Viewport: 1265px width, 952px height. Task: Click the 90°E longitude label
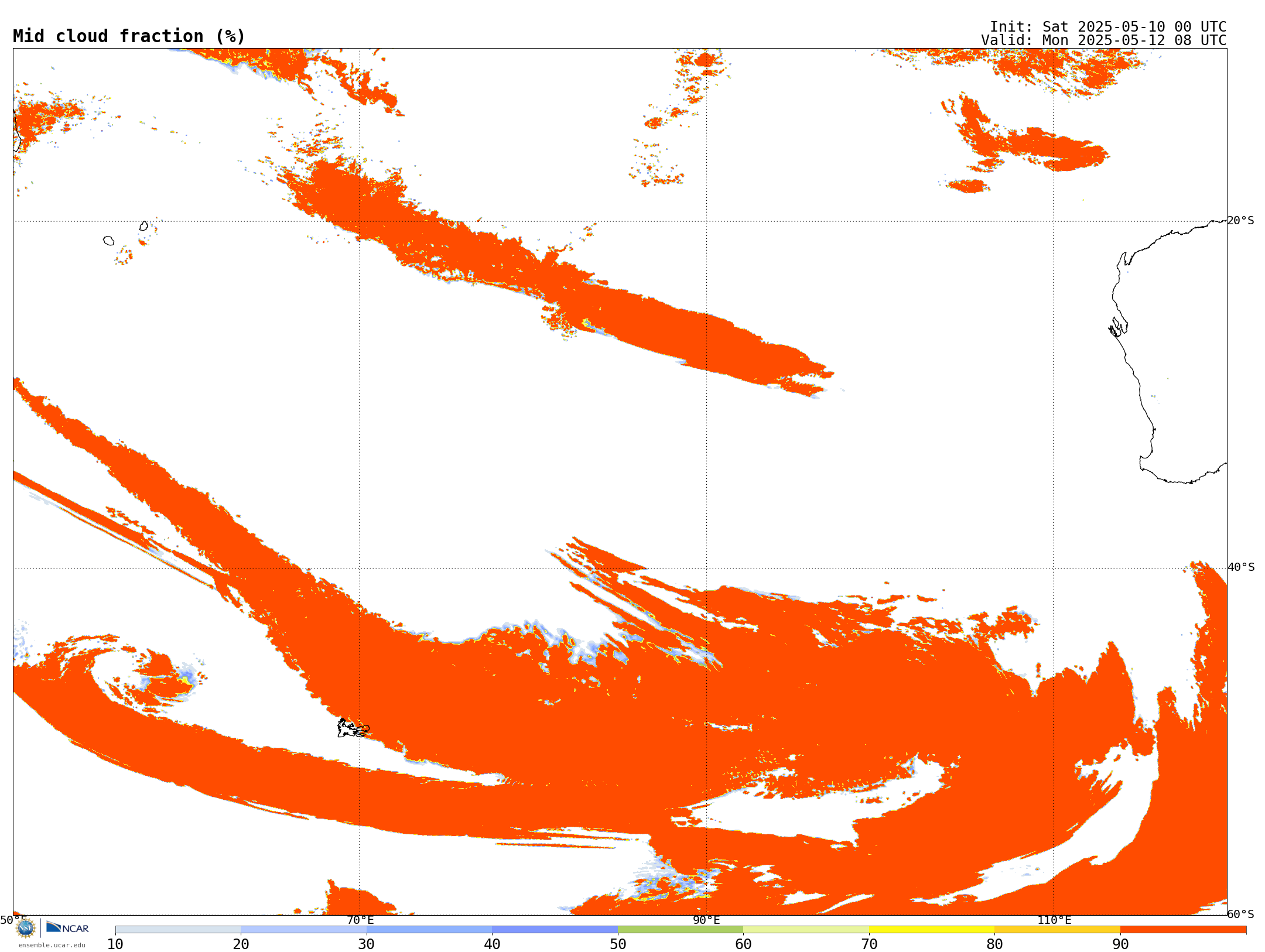pos(706,920)
